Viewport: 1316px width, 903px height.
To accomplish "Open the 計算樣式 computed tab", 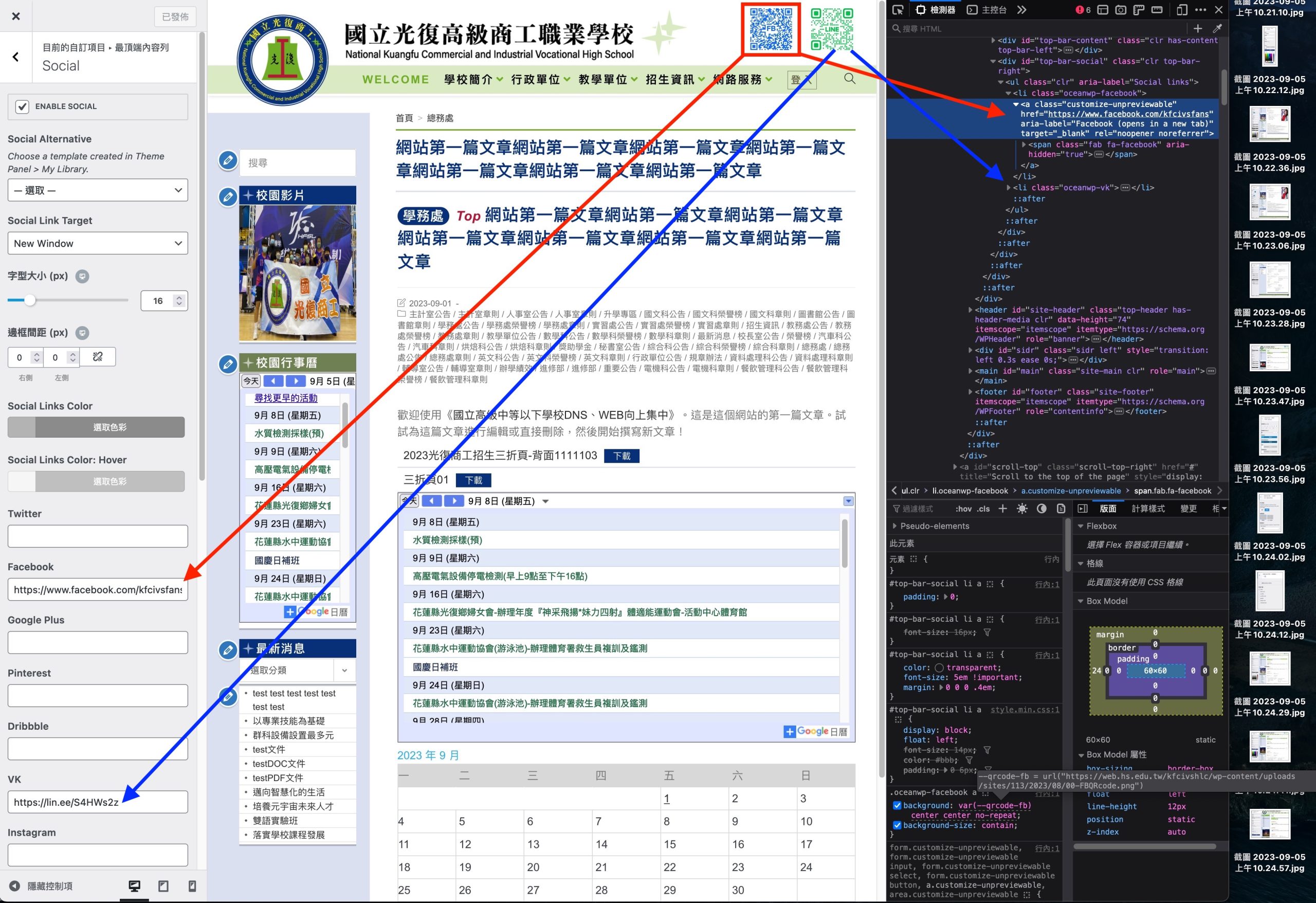I will coord(1148,509).
